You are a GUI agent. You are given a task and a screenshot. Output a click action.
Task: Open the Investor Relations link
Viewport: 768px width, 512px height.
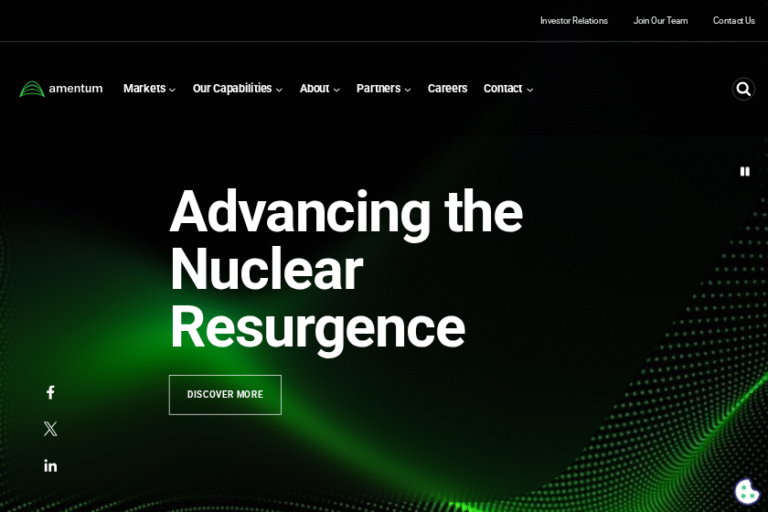point(574,21)
